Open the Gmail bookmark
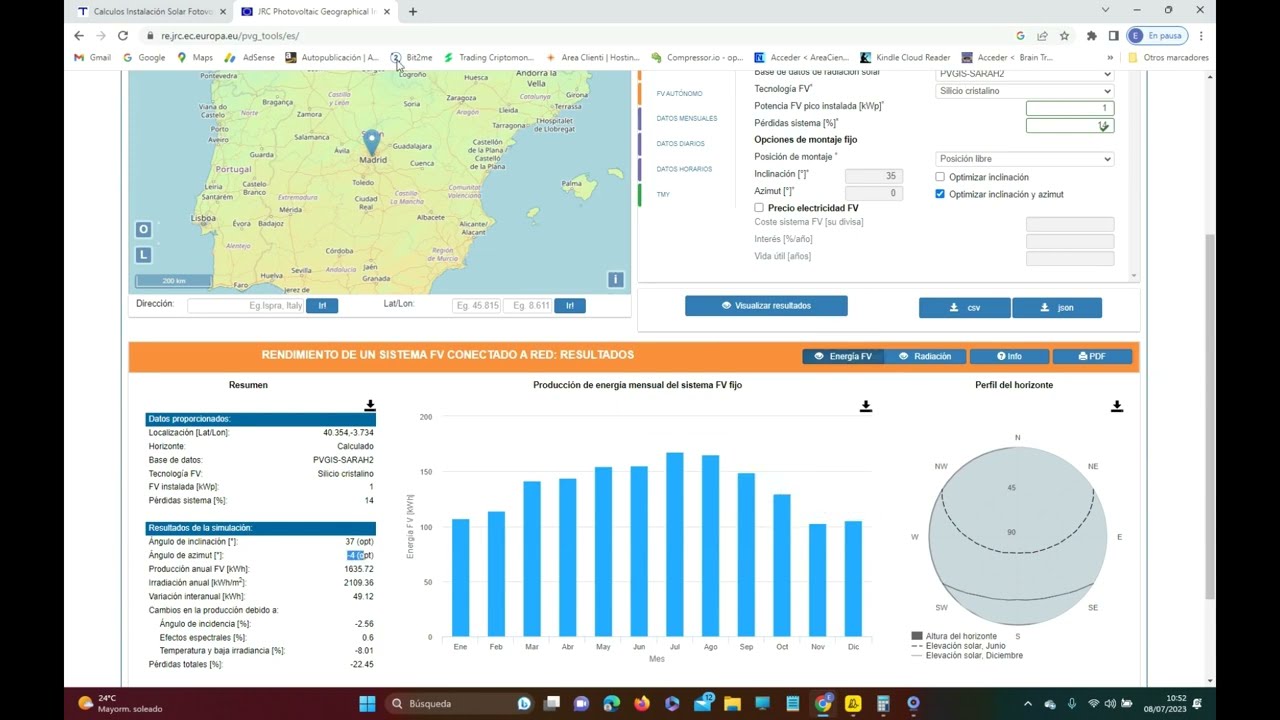The image size is (1280, 720). pos(93,57)
